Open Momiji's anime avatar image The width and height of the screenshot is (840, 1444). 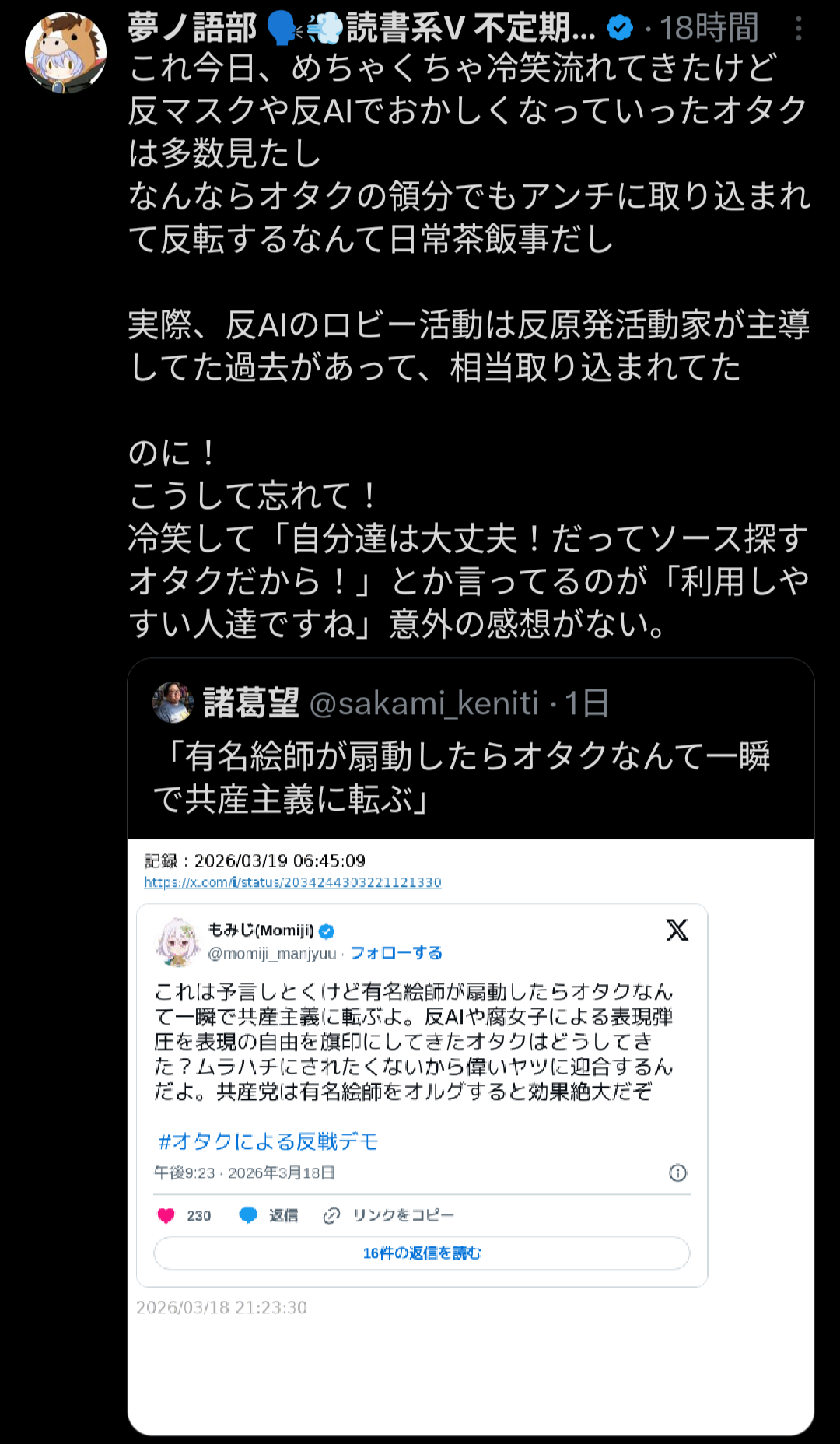(178, 941)
